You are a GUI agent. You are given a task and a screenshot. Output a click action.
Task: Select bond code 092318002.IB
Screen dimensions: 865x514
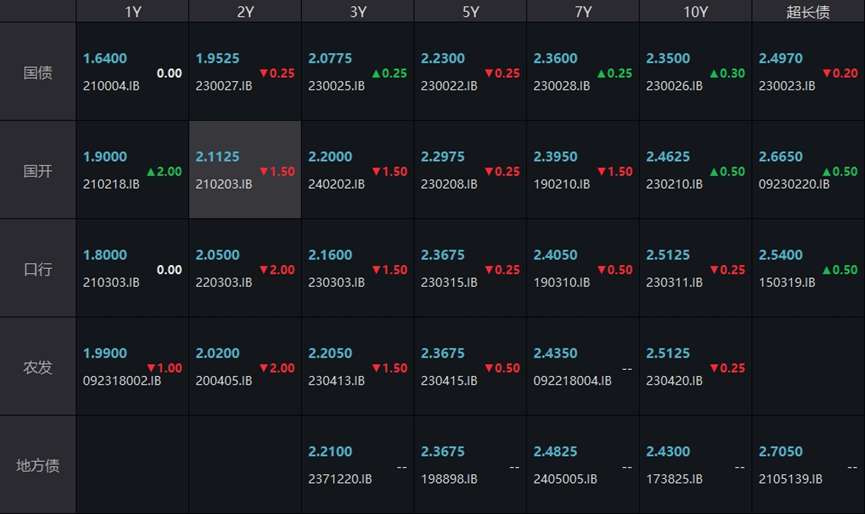(x=121, y=381)
